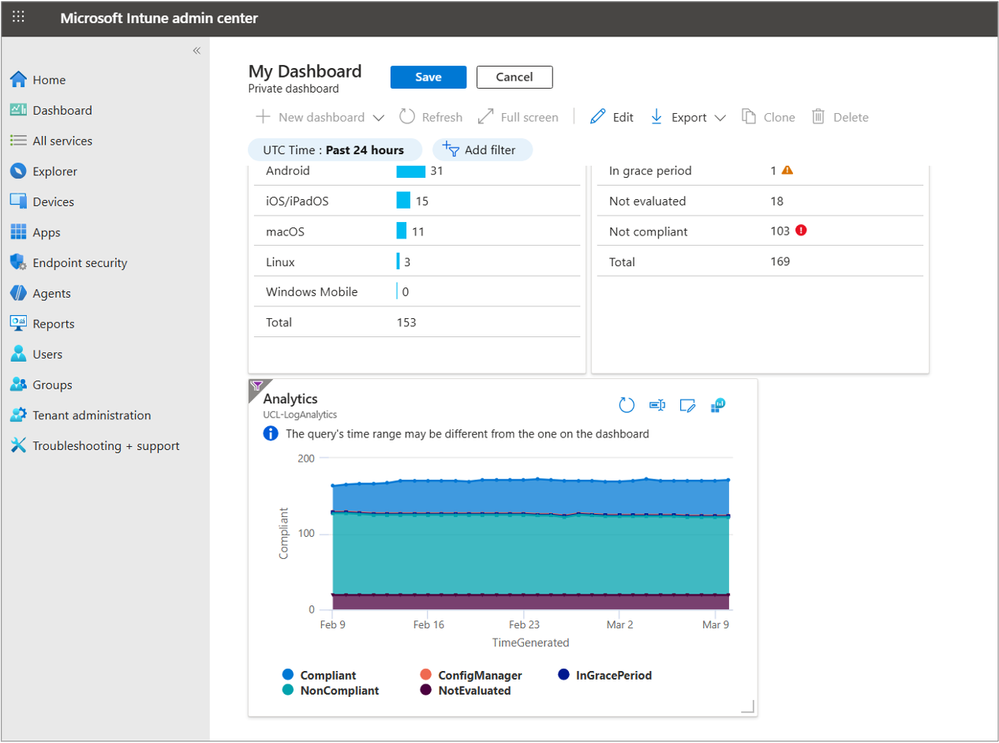
Task: Click the Refresh toolbar button
Action: click(431, 117)
